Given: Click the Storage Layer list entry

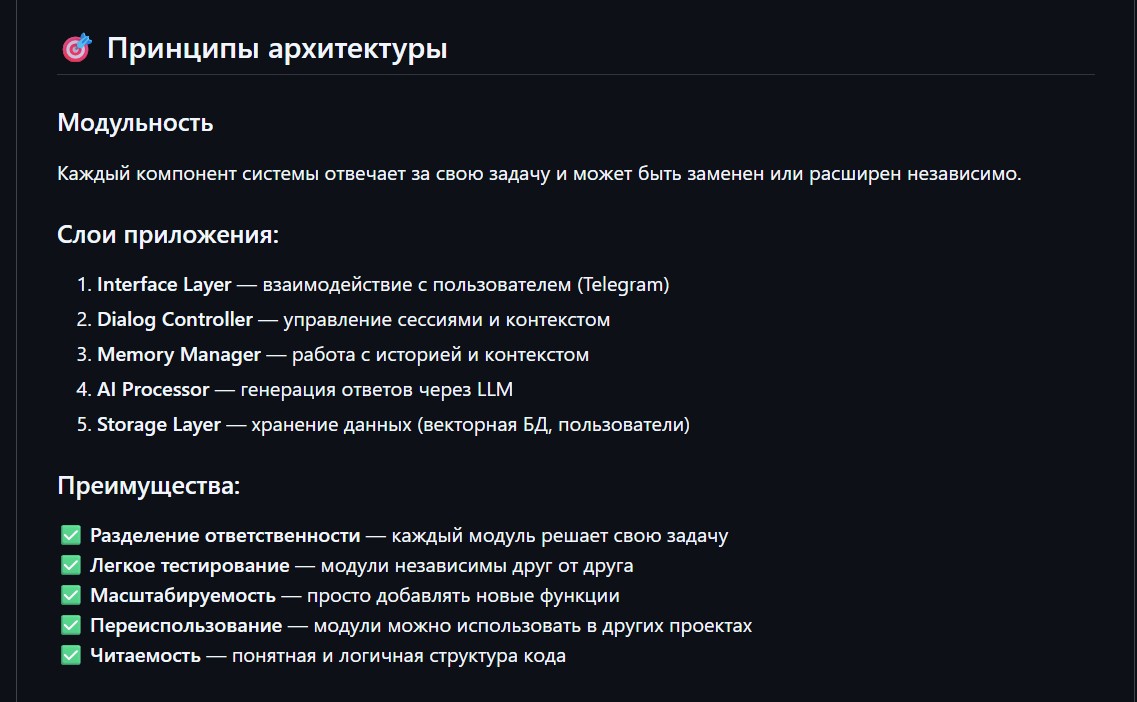Looking at the screenshot, I should tap(159, 424).
